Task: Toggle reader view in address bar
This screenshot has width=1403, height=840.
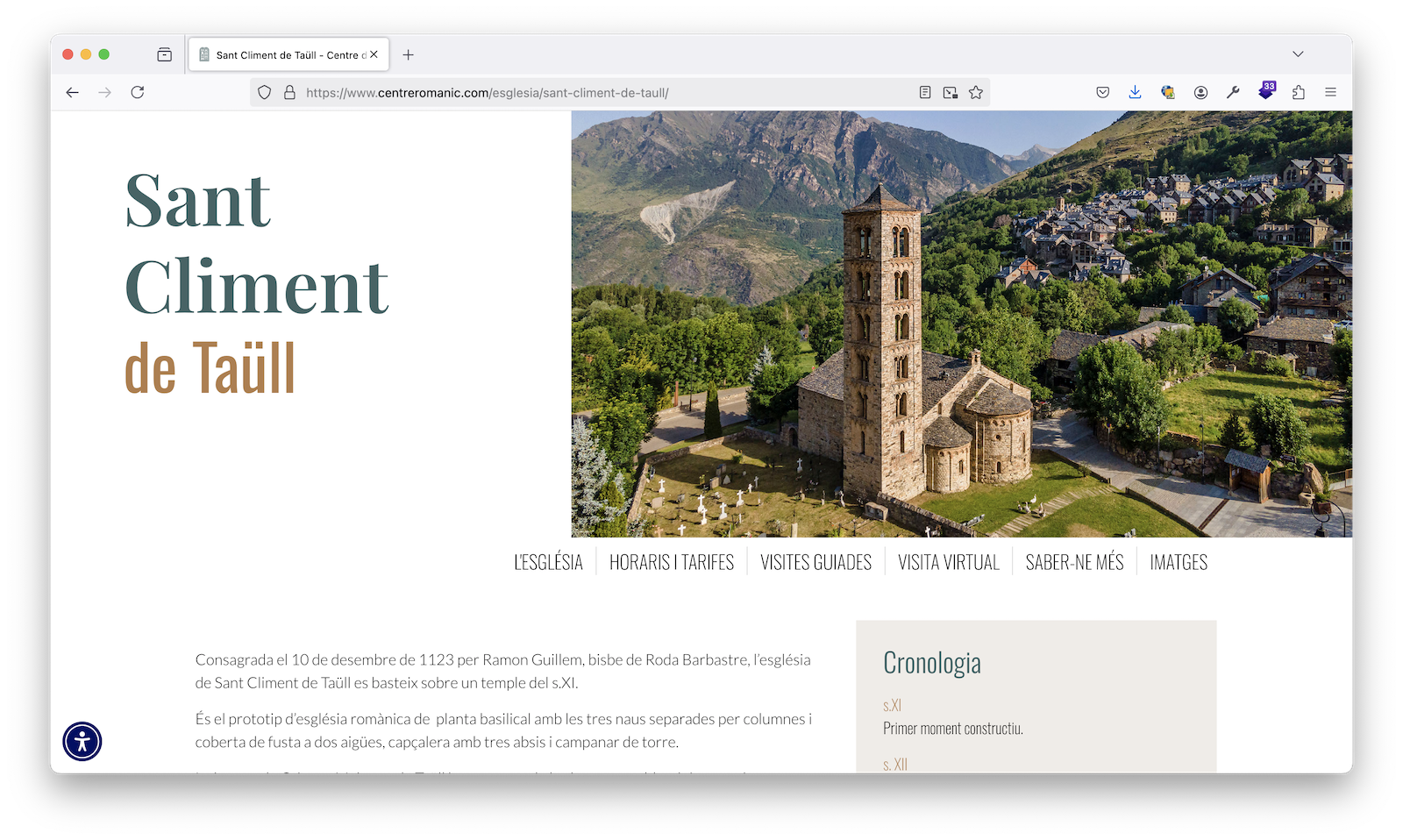Action: coord(925,92)
